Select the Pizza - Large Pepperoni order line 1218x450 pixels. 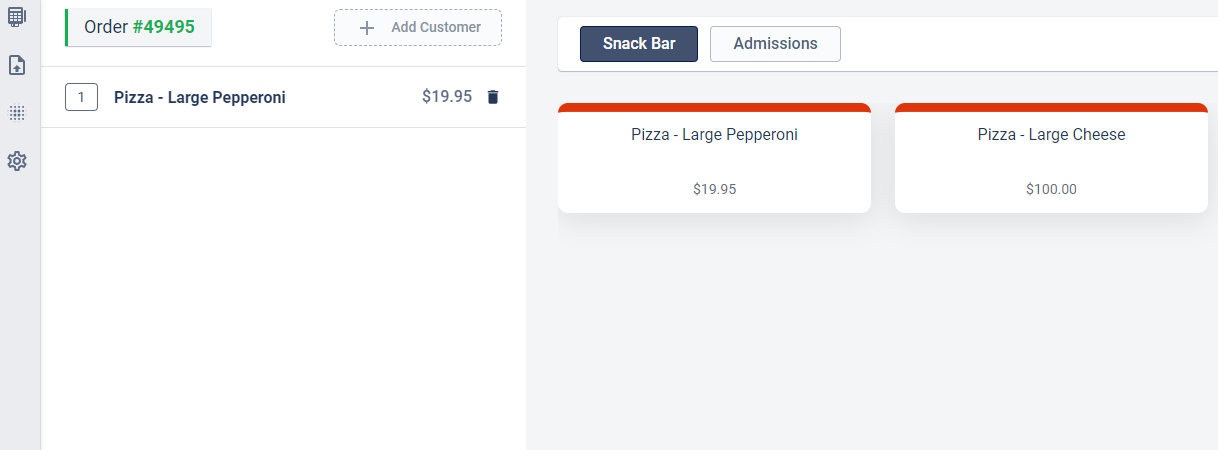pyautogui.click(x=283, y=97)
